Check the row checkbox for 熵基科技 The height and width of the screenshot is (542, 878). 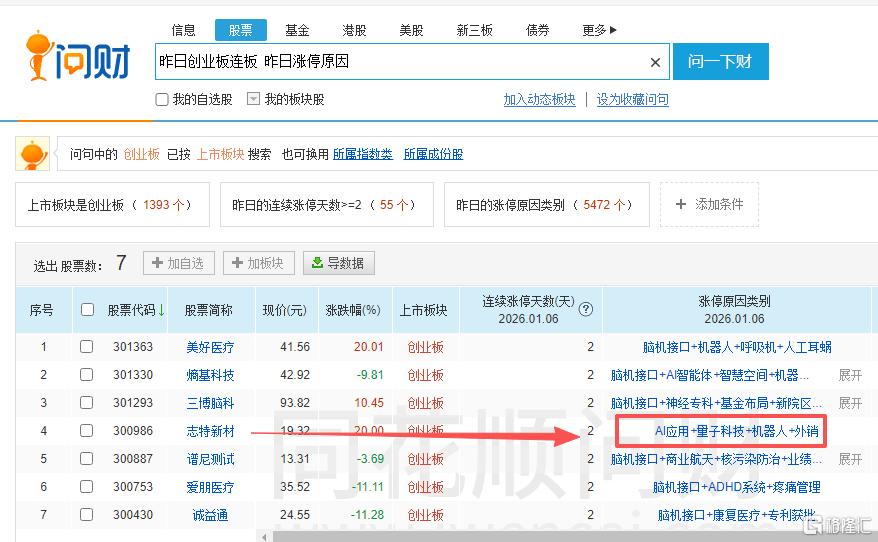point(86,375)
